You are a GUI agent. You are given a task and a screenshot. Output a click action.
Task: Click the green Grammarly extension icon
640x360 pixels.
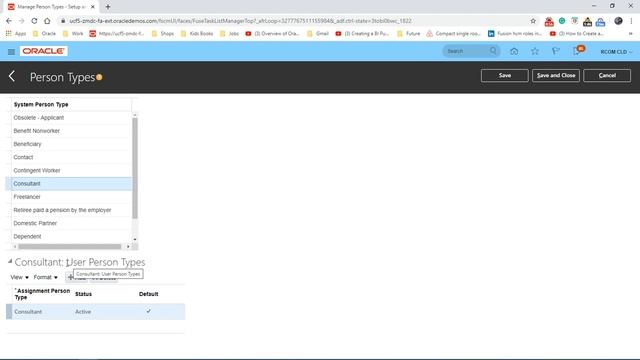(x=562, y=21)
